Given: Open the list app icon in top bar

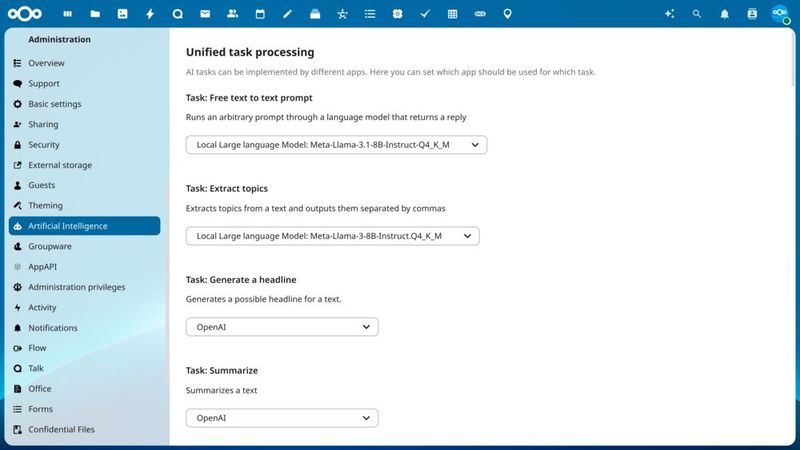Looking at the screenshot, I should [370, 14].
